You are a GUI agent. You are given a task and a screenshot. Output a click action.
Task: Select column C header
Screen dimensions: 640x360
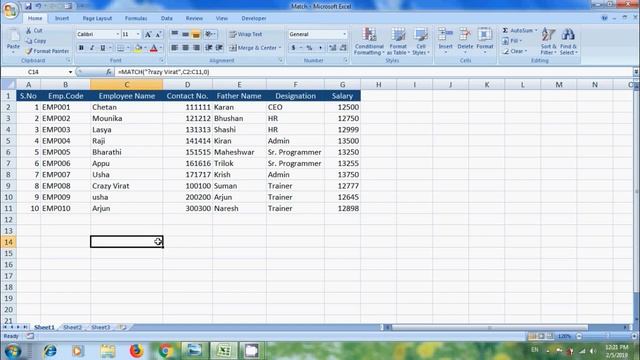(x=127, y=84)
